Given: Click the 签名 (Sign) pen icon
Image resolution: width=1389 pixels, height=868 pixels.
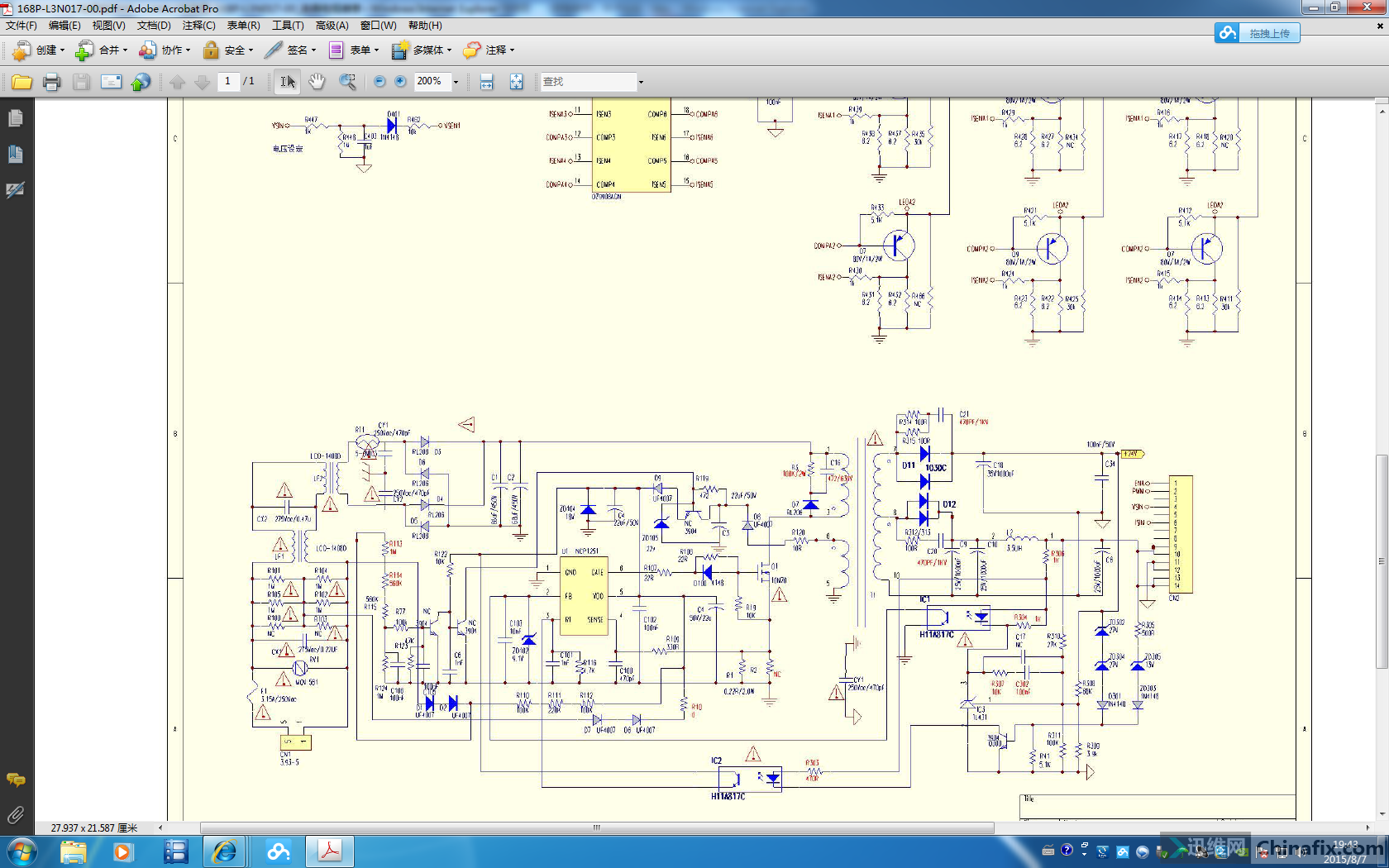Looking at the screenshot, I should point(274,50).
